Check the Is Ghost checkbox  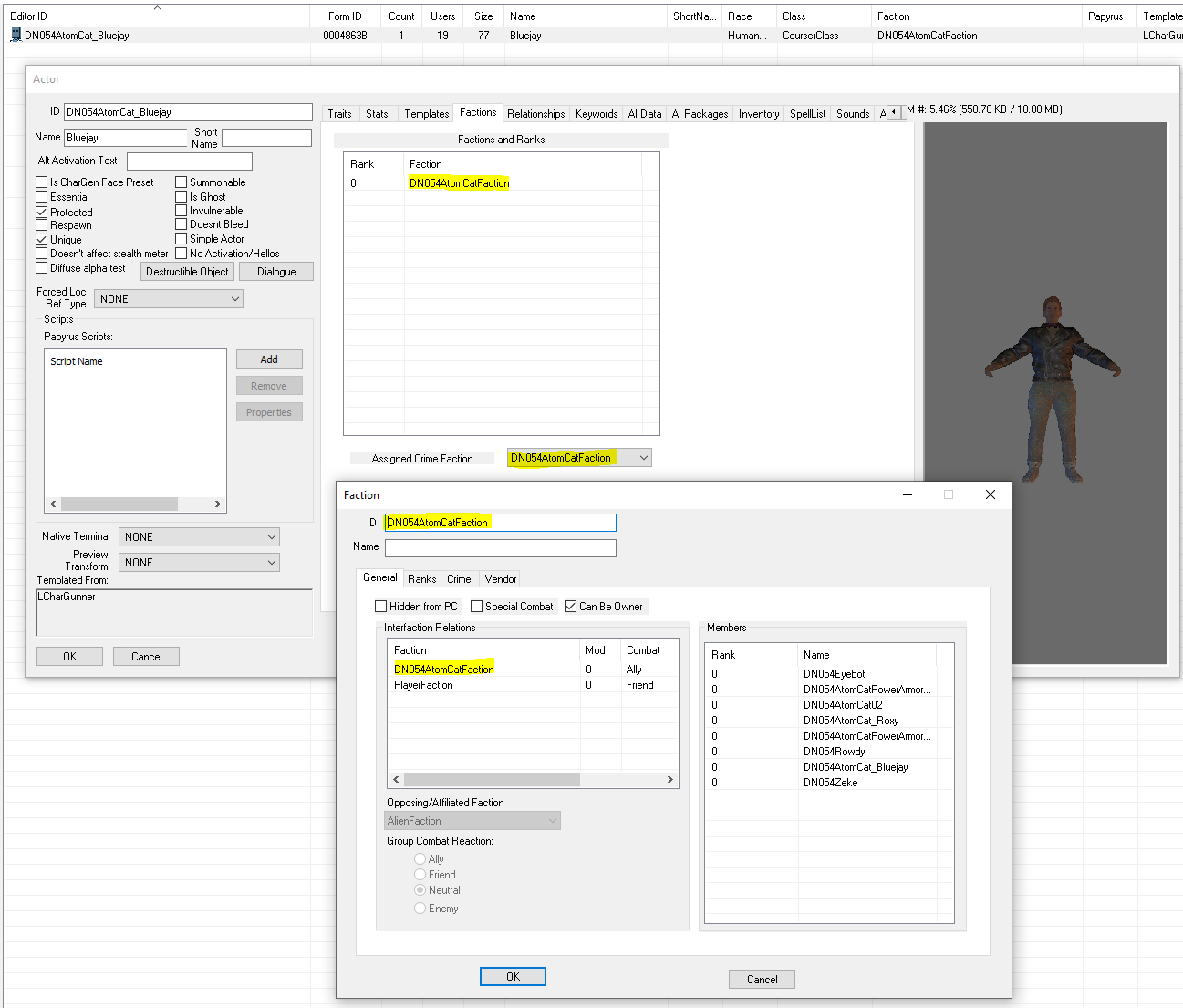coord(181,196)
